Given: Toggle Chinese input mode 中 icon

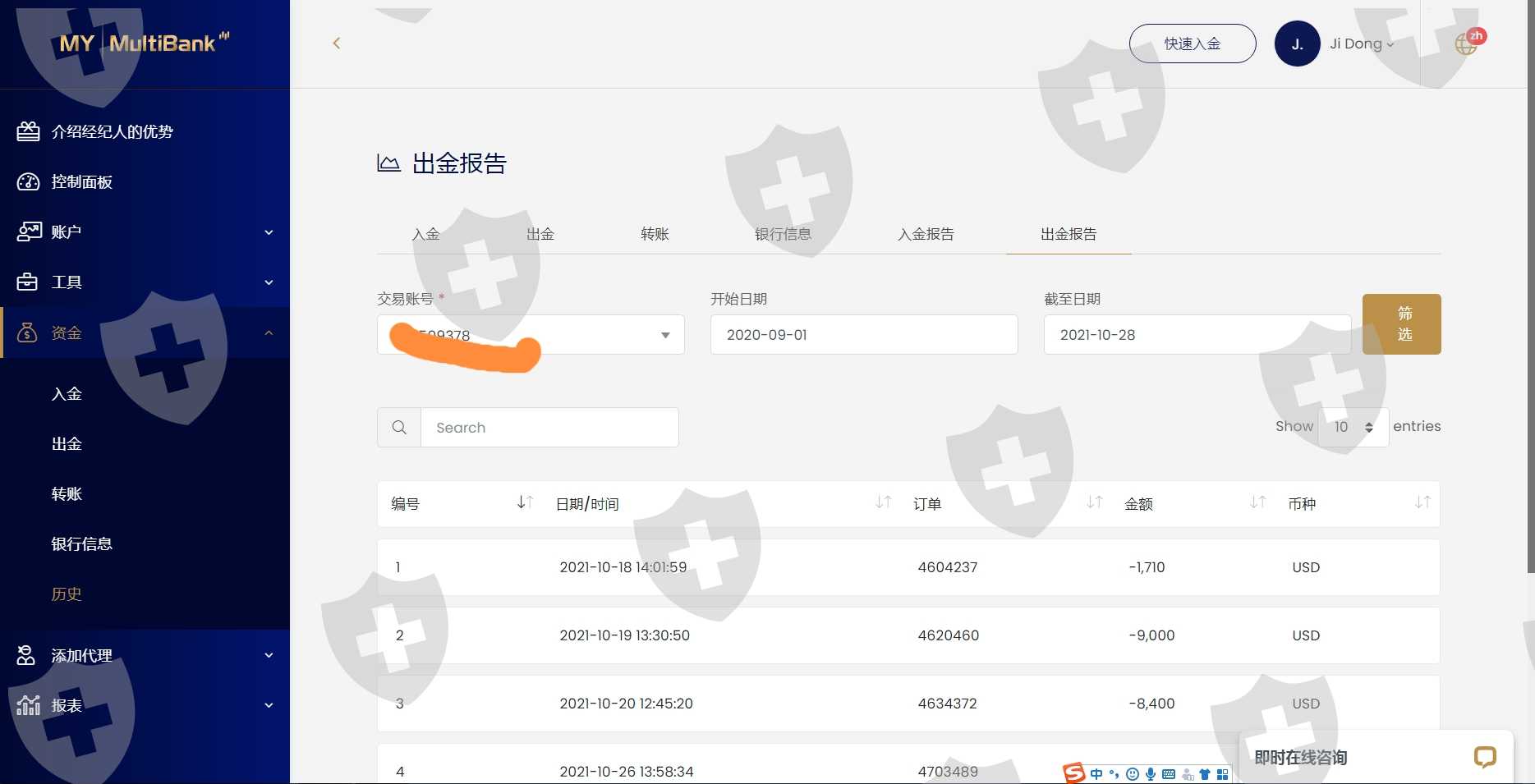Looking at the screenshot, I should (1096, 774).
